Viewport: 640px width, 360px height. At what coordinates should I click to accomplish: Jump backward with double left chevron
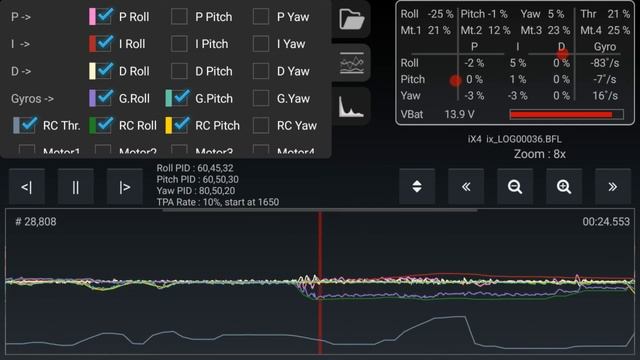coord(466,187)
